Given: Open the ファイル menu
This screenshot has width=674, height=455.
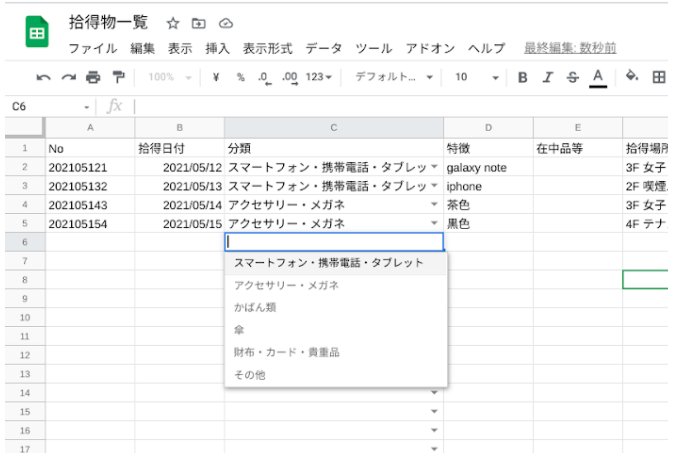Looking at the screenshot, I should (93, 48).
